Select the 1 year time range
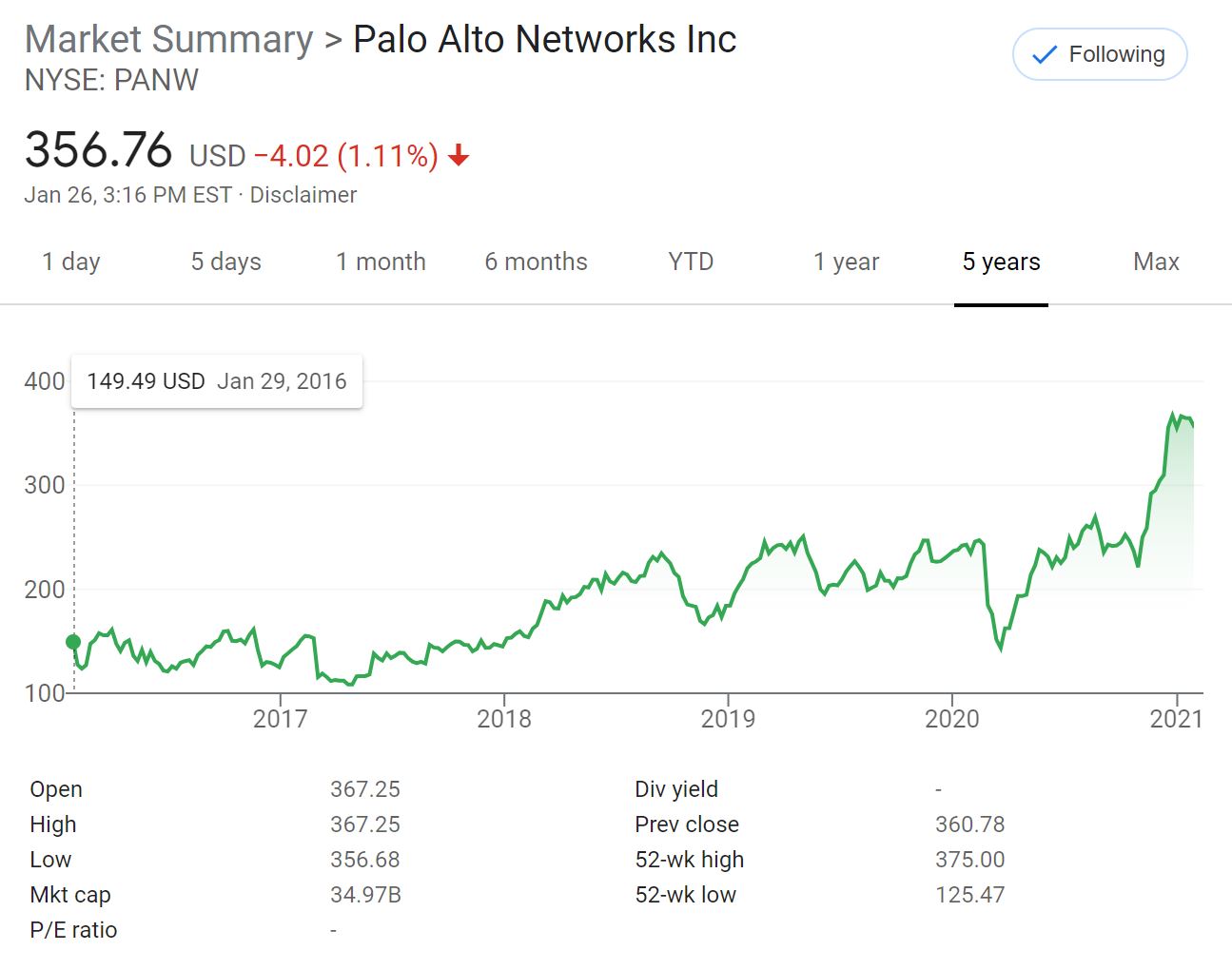 (x=845, y=262)
